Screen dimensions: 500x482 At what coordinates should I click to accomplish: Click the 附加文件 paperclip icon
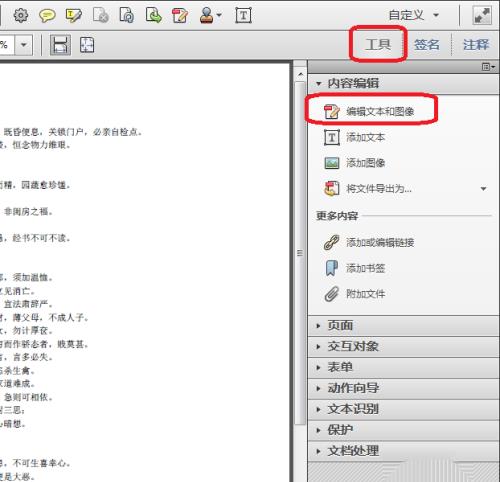tap(332, 294)
